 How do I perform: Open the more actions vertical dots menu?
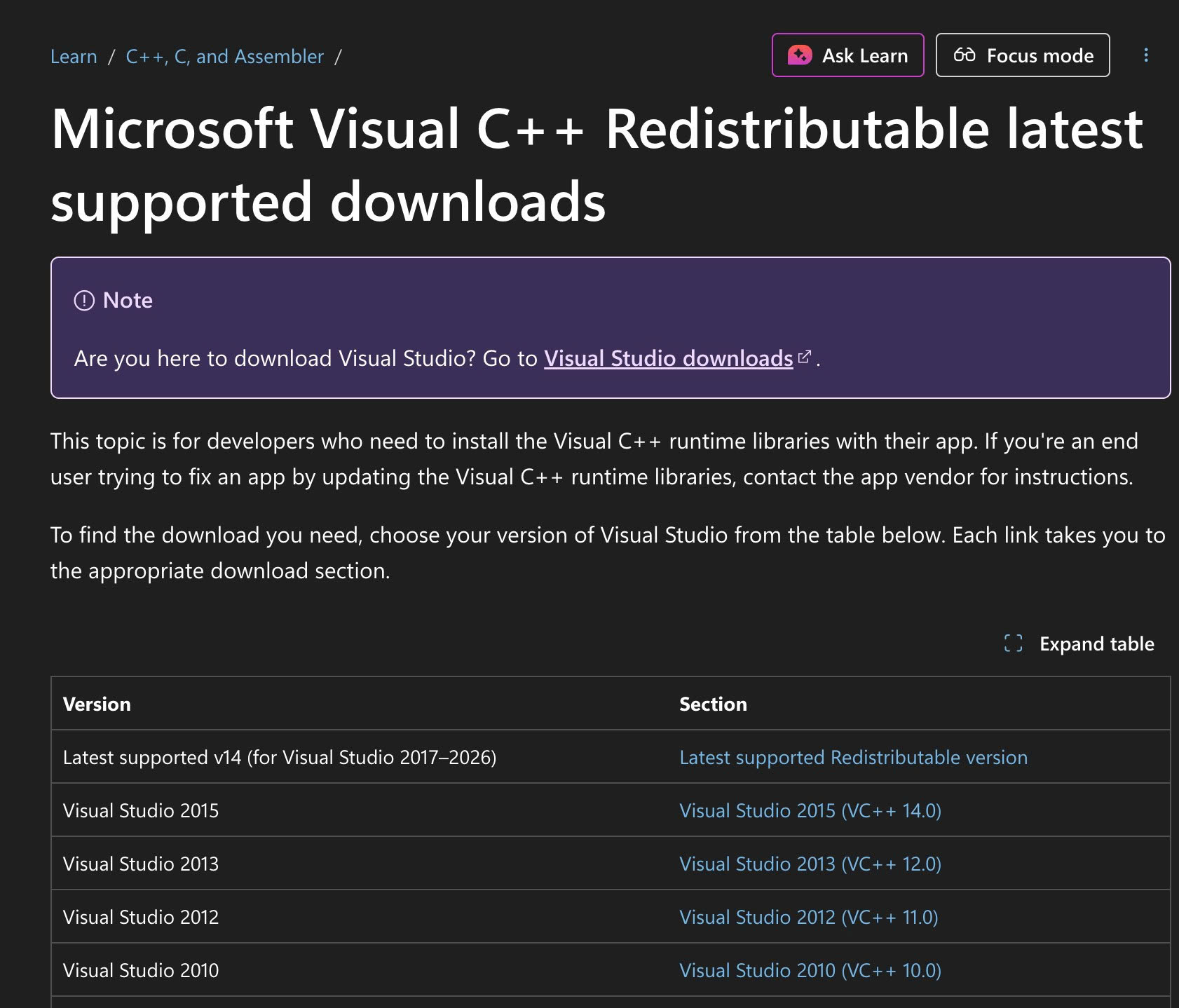(x=1146, y=55)
